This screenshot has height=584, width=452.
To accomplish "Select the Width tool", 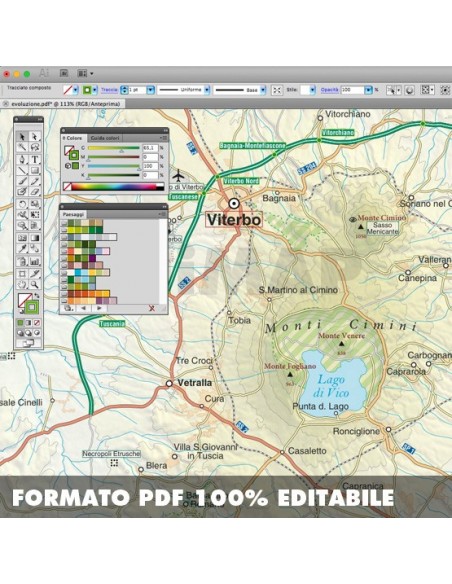I will [22, 215].
